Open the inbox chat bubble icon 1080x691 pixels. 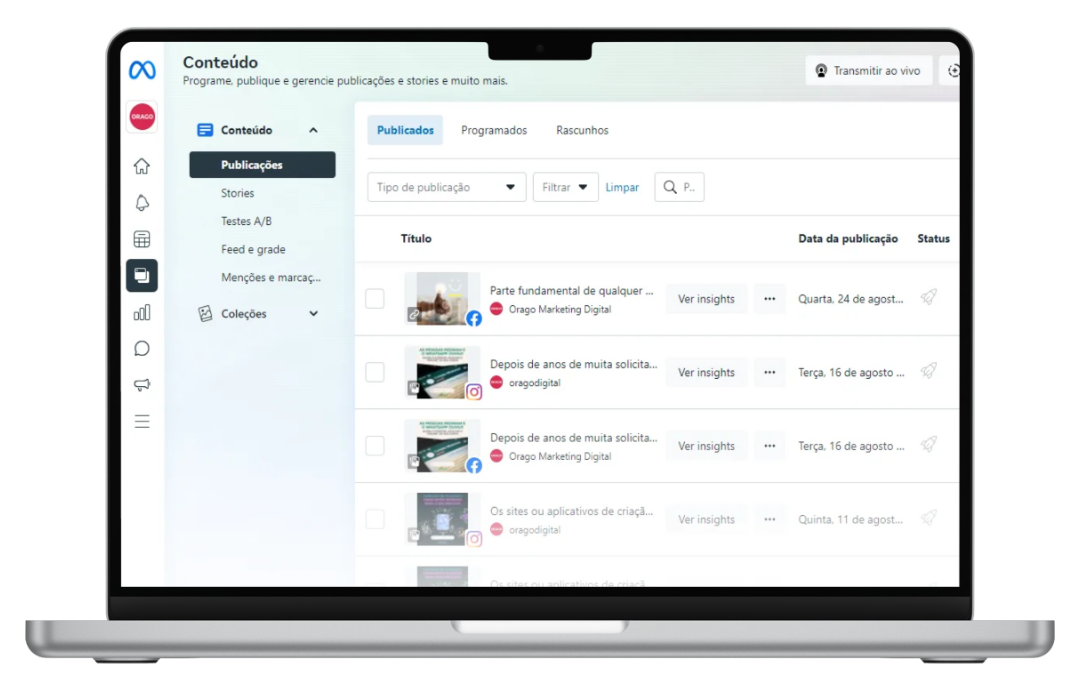pos(142,349)
